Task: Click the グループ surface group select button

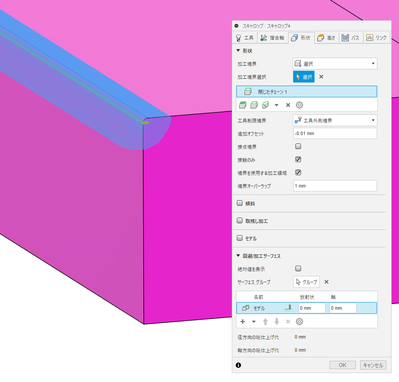Action: [306, 282]
